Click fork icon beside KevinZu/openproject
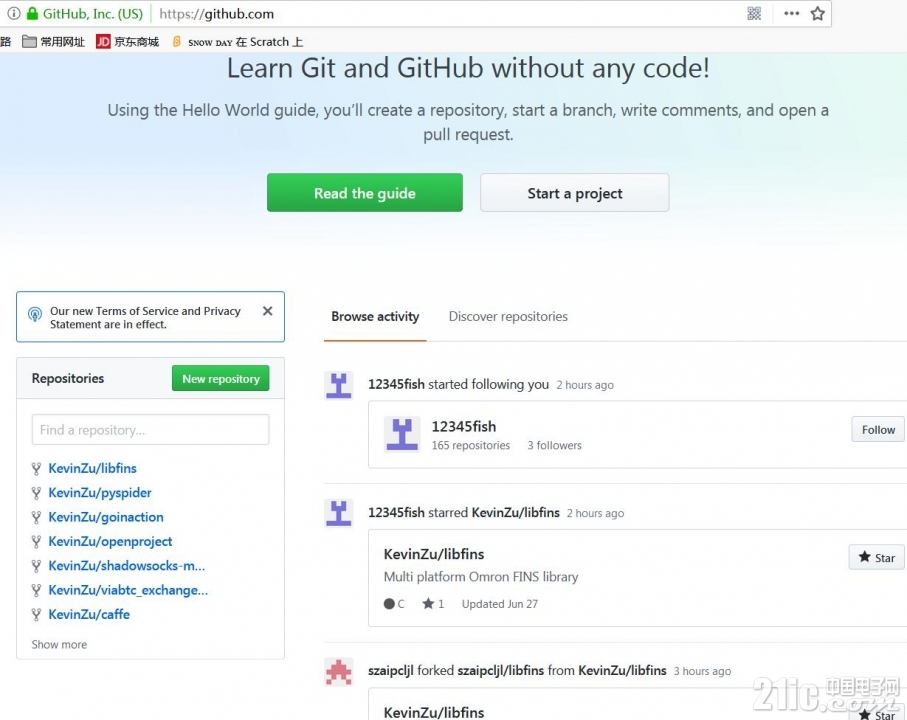Image resolution: width=907 pixels, height=720 pixels. tap(36, 541)
